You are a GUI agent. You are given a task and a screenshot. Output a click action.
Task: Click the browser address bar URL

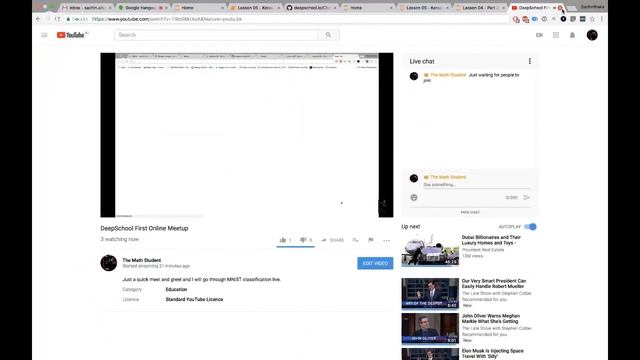pos(167,19)
